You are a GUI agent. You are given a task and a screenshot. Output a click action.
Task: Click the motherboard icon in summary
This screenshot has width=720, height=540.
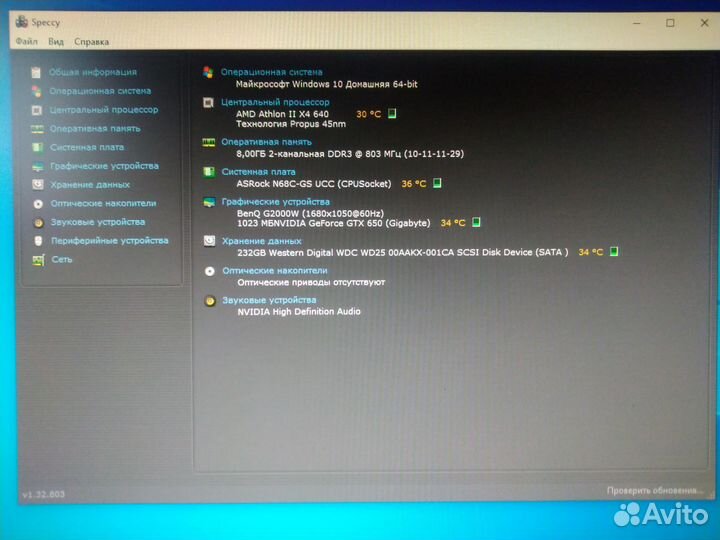tap(209, 172)
